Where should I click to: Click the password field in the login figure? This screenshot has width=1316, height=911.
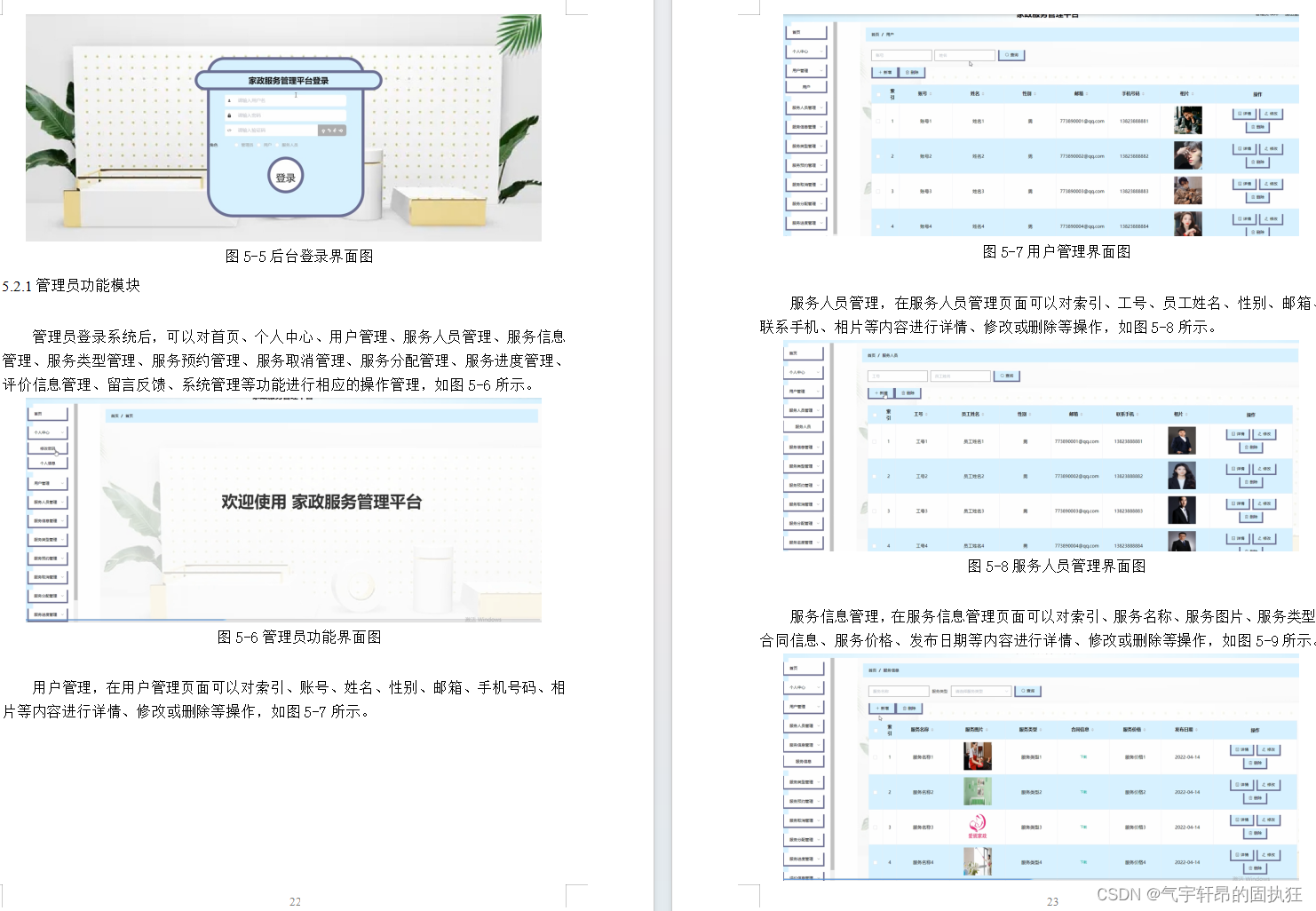(x=285, y=115)
